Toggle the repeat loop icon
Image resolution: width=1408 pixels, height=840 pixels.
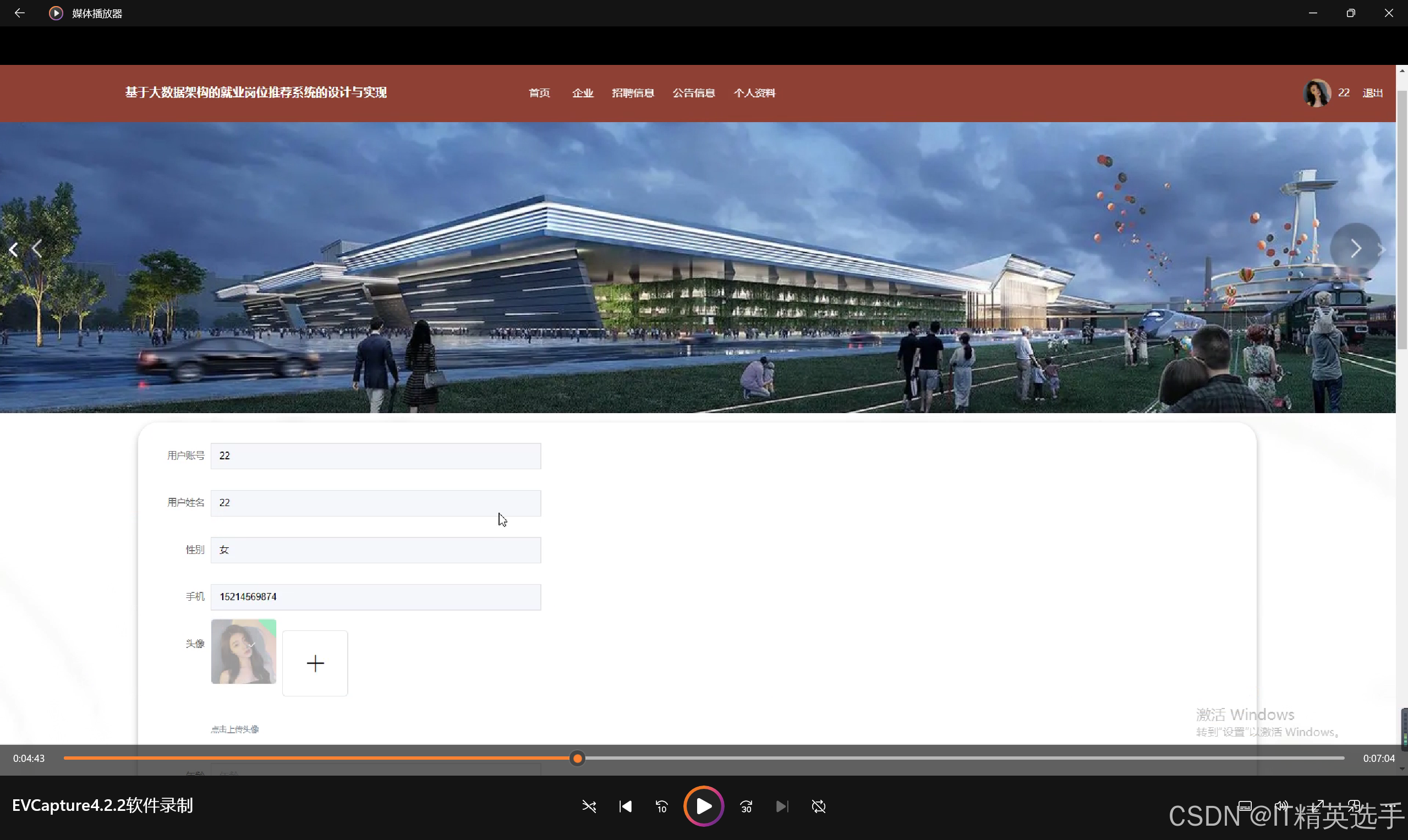coord(818,806)
